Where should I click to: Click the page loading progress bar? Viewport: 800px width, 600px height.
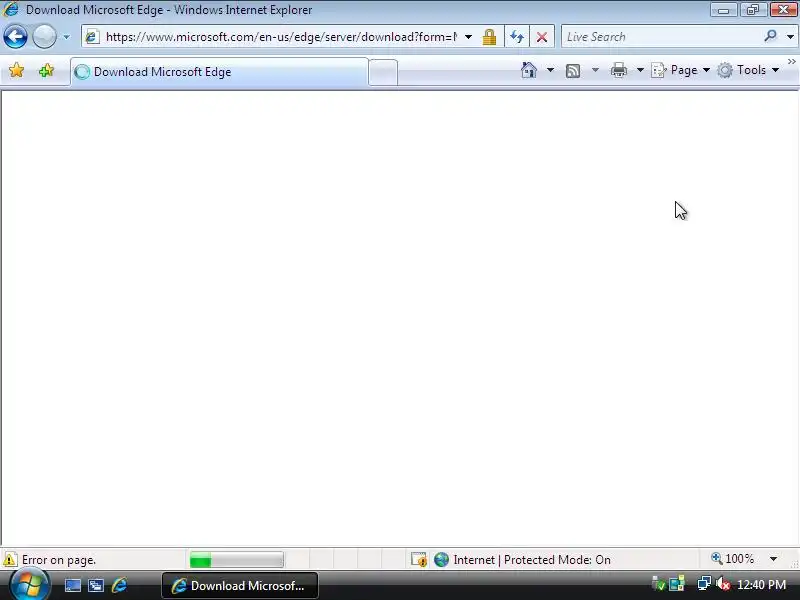[236, 560]
